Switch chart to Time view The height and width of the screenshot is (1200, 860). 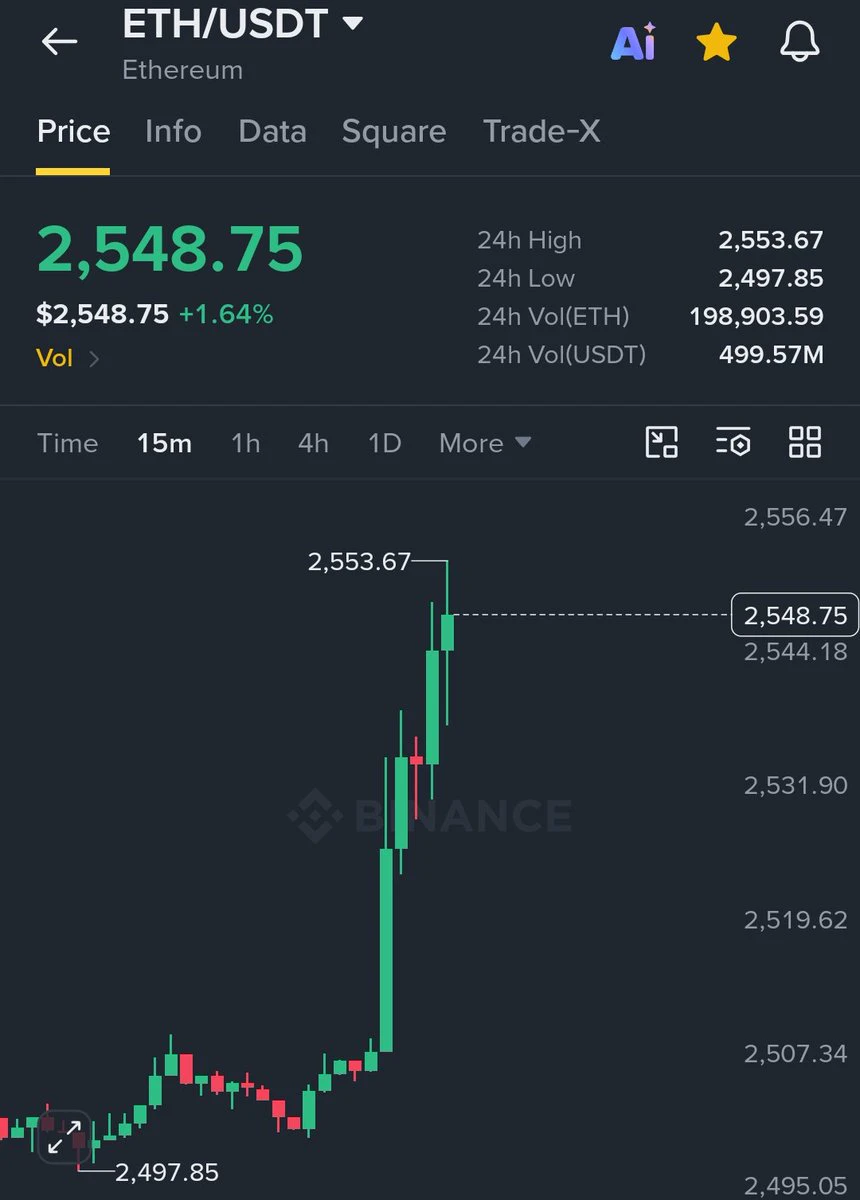click(x=67, y=443)
